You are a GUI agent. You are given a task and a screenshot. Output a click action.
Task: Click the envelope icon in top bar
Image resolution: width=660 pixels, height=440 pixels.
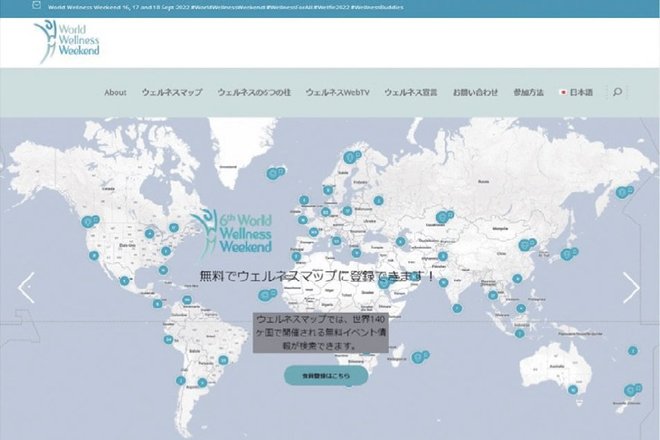click(x=37, y=5)
